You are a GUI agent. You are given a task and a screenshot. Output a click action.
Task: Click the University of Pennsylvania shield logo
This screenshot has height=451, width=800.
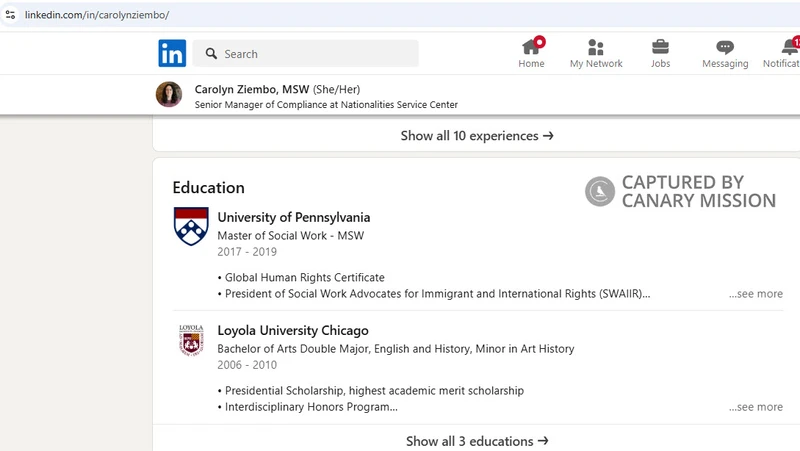(191, 227)
